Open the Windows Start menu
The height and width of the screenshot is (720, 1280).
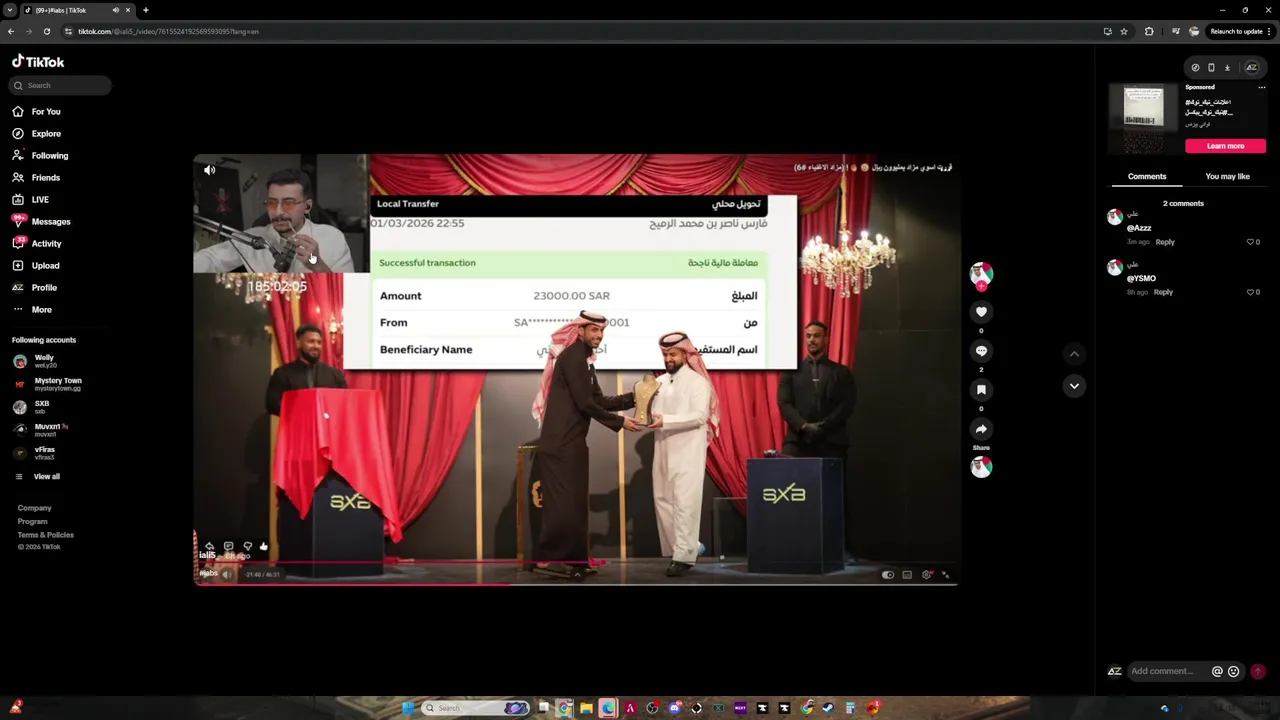coord(408,708)
